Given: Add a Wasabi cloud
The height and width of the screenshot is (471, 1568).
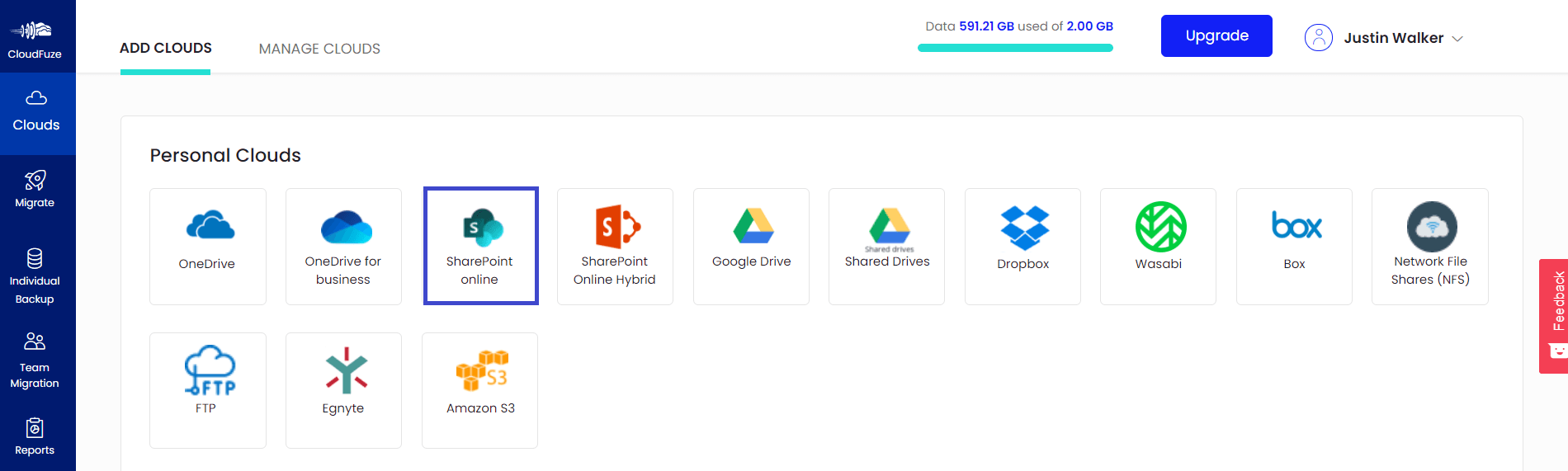Looking at the screenshot, I should click(x=1158, y=247).
